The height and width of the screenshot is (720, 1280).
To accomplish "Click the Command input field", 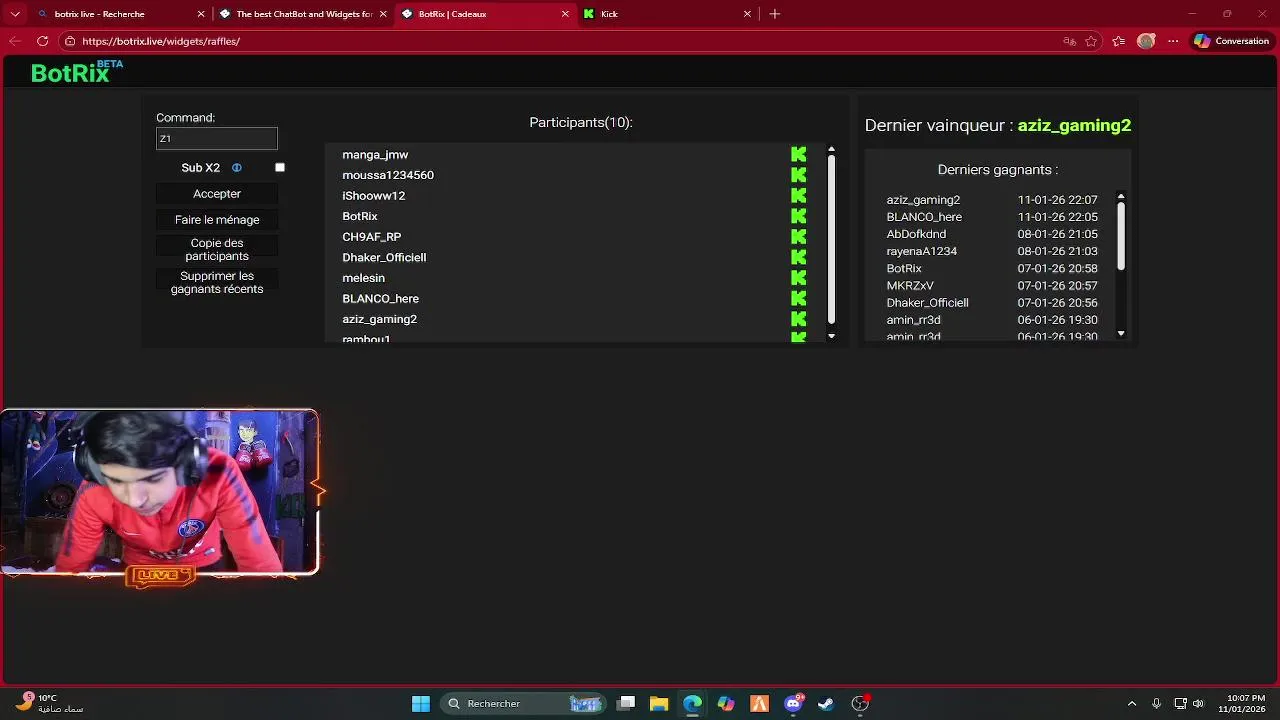I will pyautogui.click(x=217, y=139).
